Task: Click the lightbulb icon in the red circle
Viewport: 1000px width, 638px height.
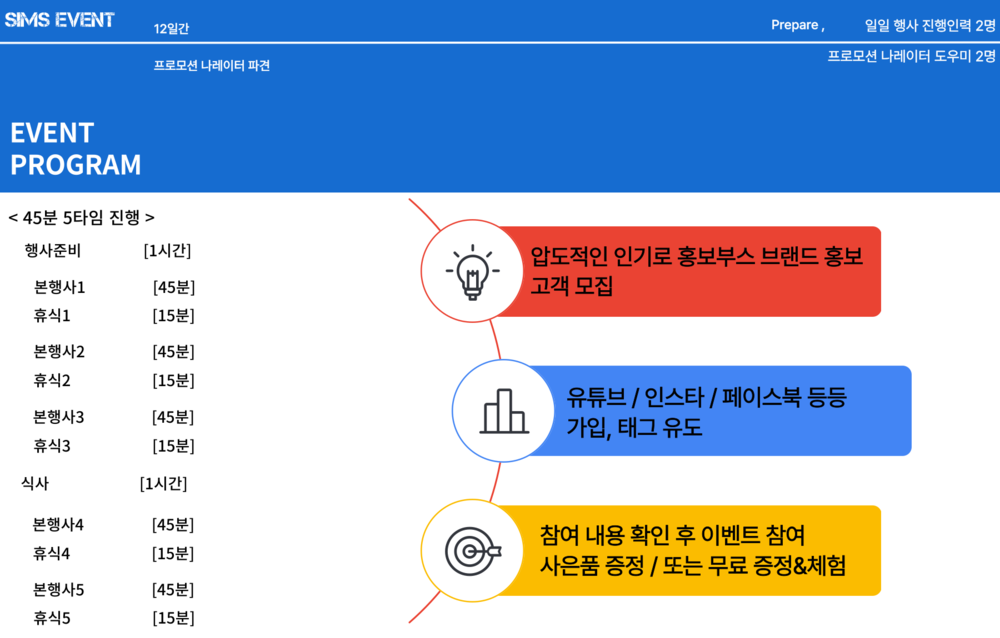Action: 472,271
